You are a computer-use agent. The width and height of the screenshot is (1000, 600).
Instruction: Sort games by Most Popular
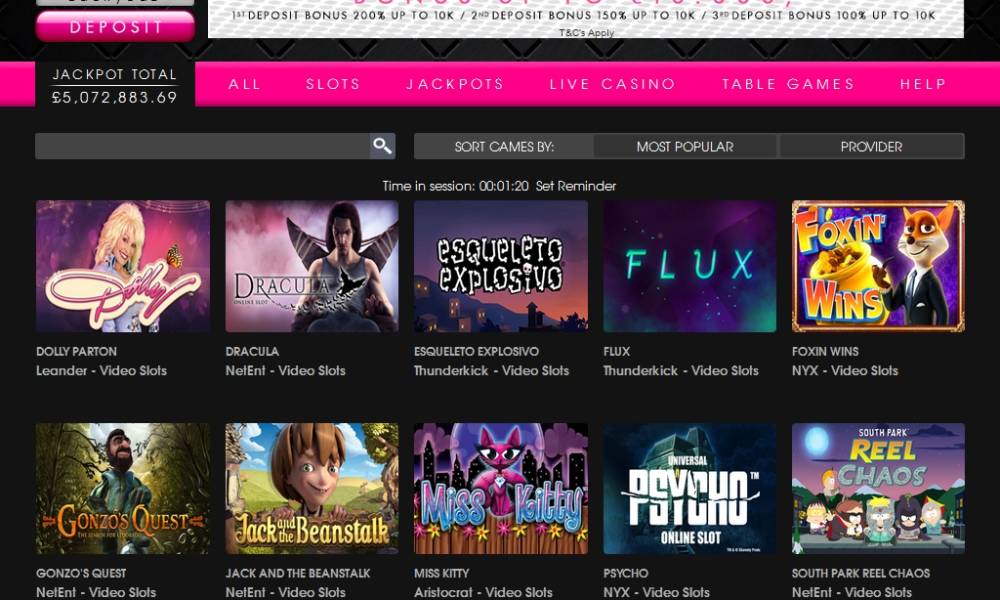pos(685,147)
